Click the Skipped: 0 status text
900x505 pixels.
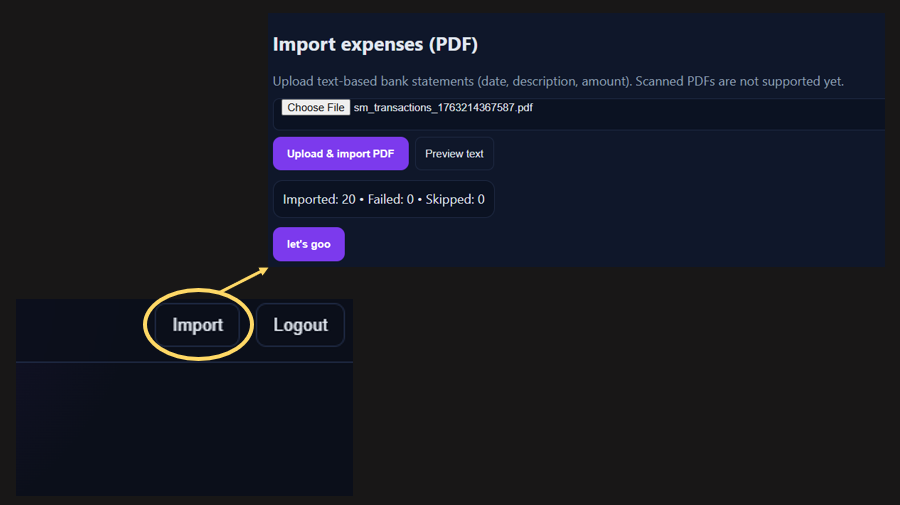pos(455,199)
